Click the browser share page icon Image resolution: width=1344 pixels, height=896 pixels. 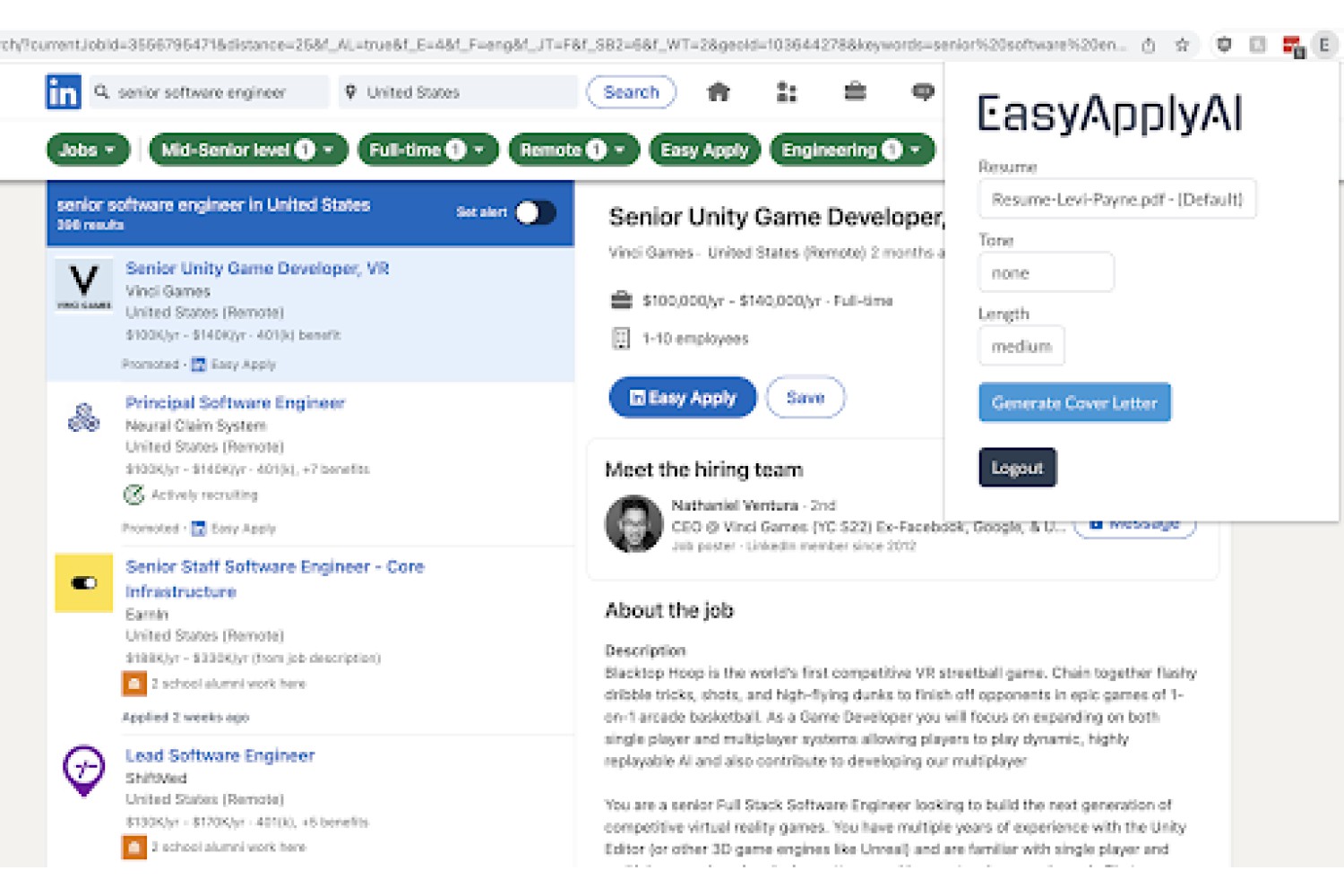(x=1149, y=45)
